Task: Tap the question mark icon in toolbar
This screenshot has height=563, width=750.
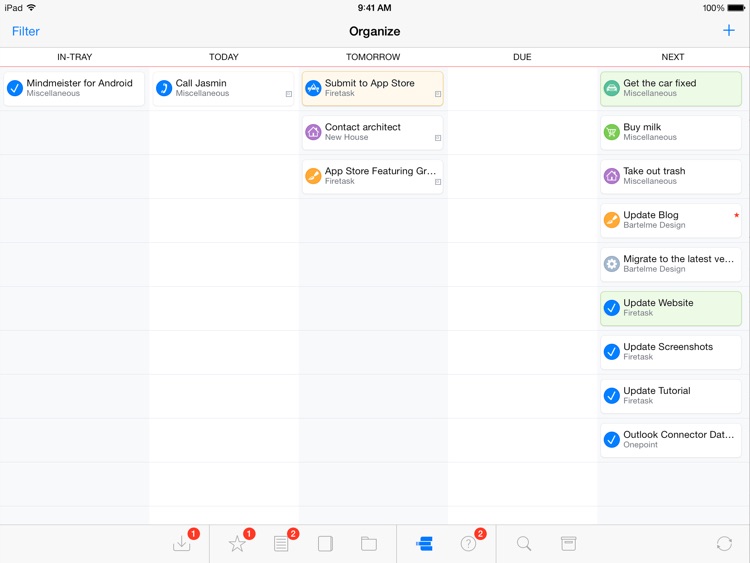Action: click(468, 543)
